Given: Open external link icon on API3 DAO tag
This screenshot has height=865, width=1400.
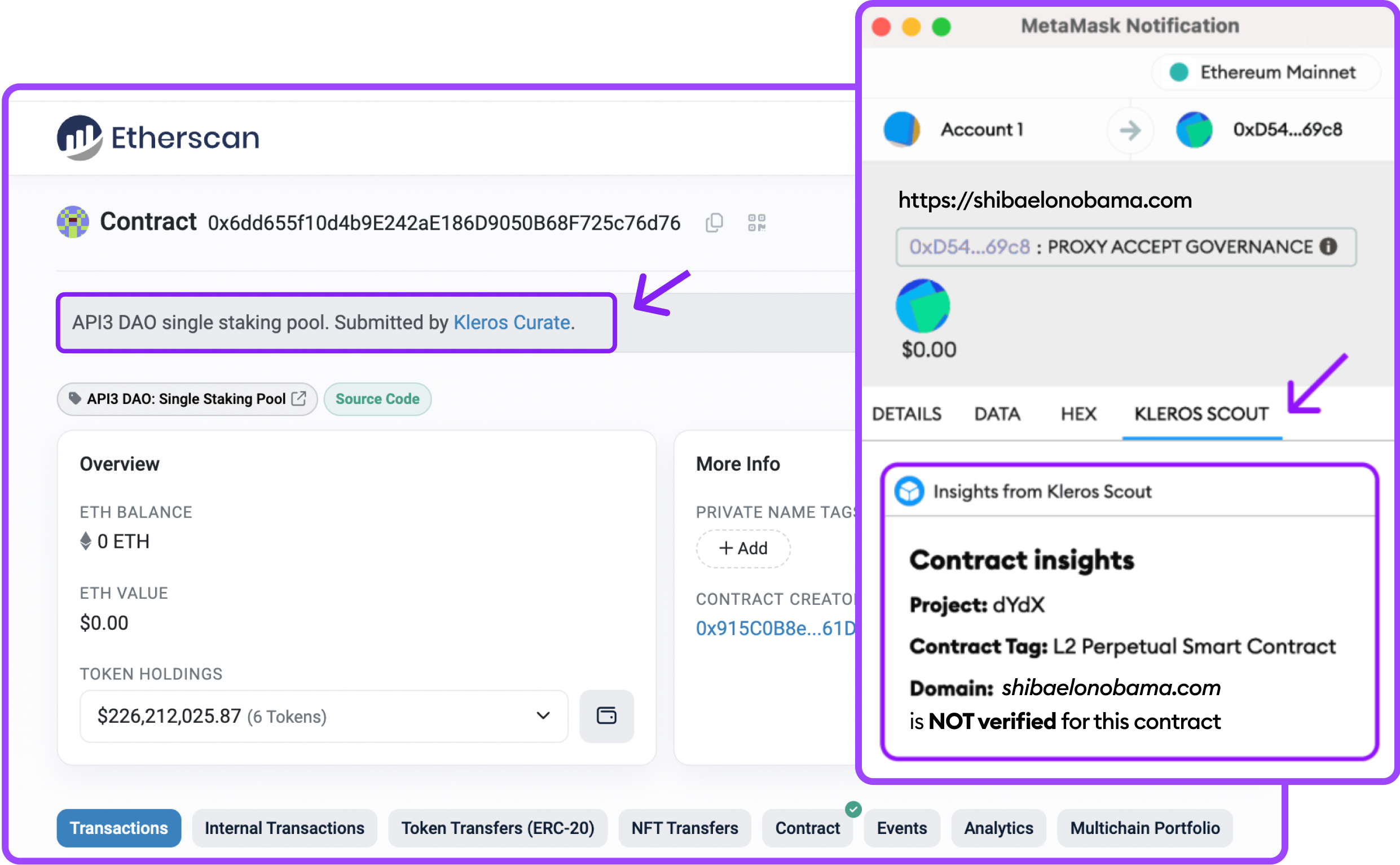Looking at the screenshot, I should point(299,398).
